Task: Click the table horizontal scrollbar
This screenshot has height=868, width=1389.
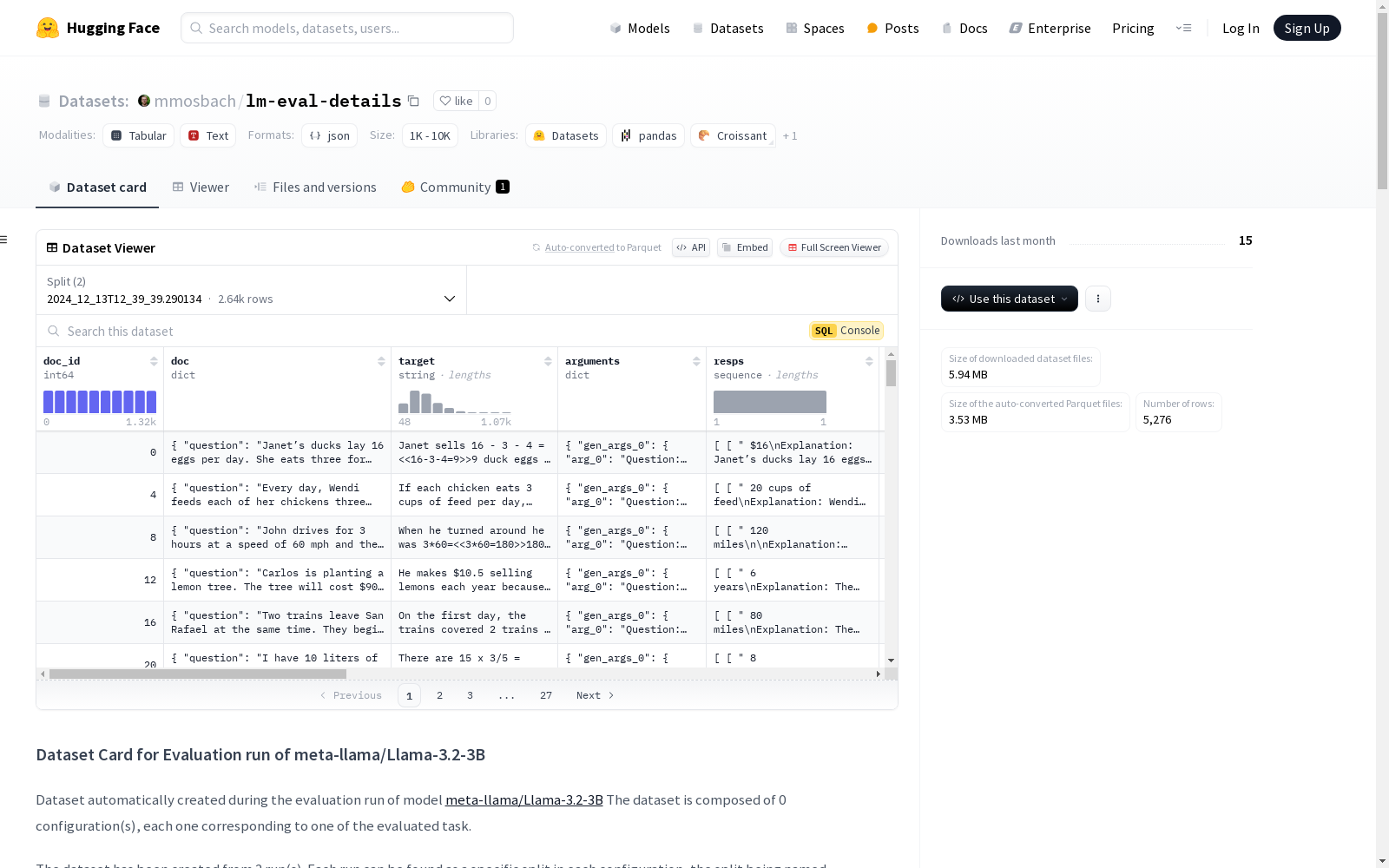Action: 198,674
